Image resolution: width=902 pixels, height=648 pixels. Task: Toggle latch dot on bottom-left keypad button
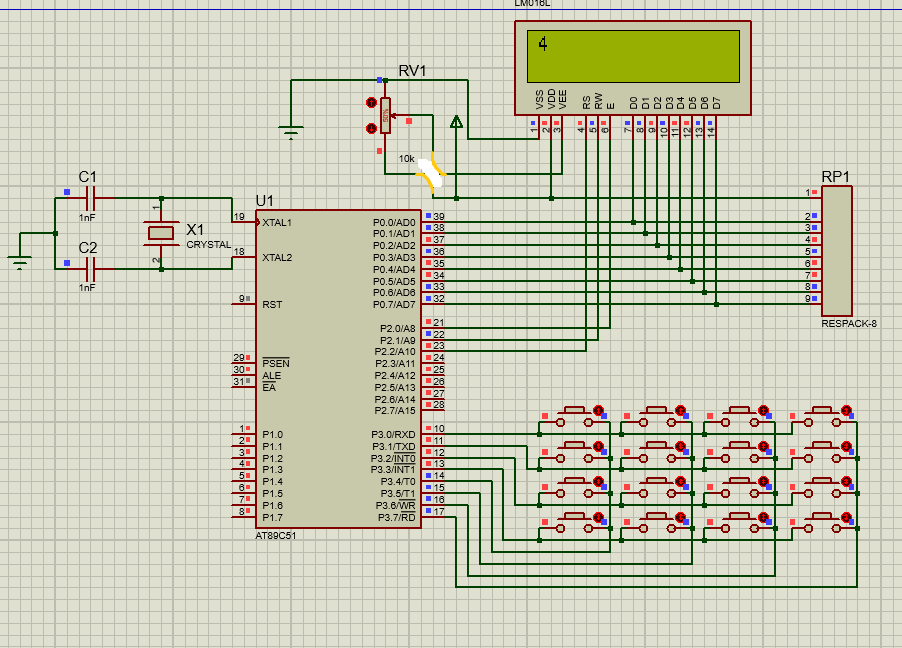pos(598,517)
